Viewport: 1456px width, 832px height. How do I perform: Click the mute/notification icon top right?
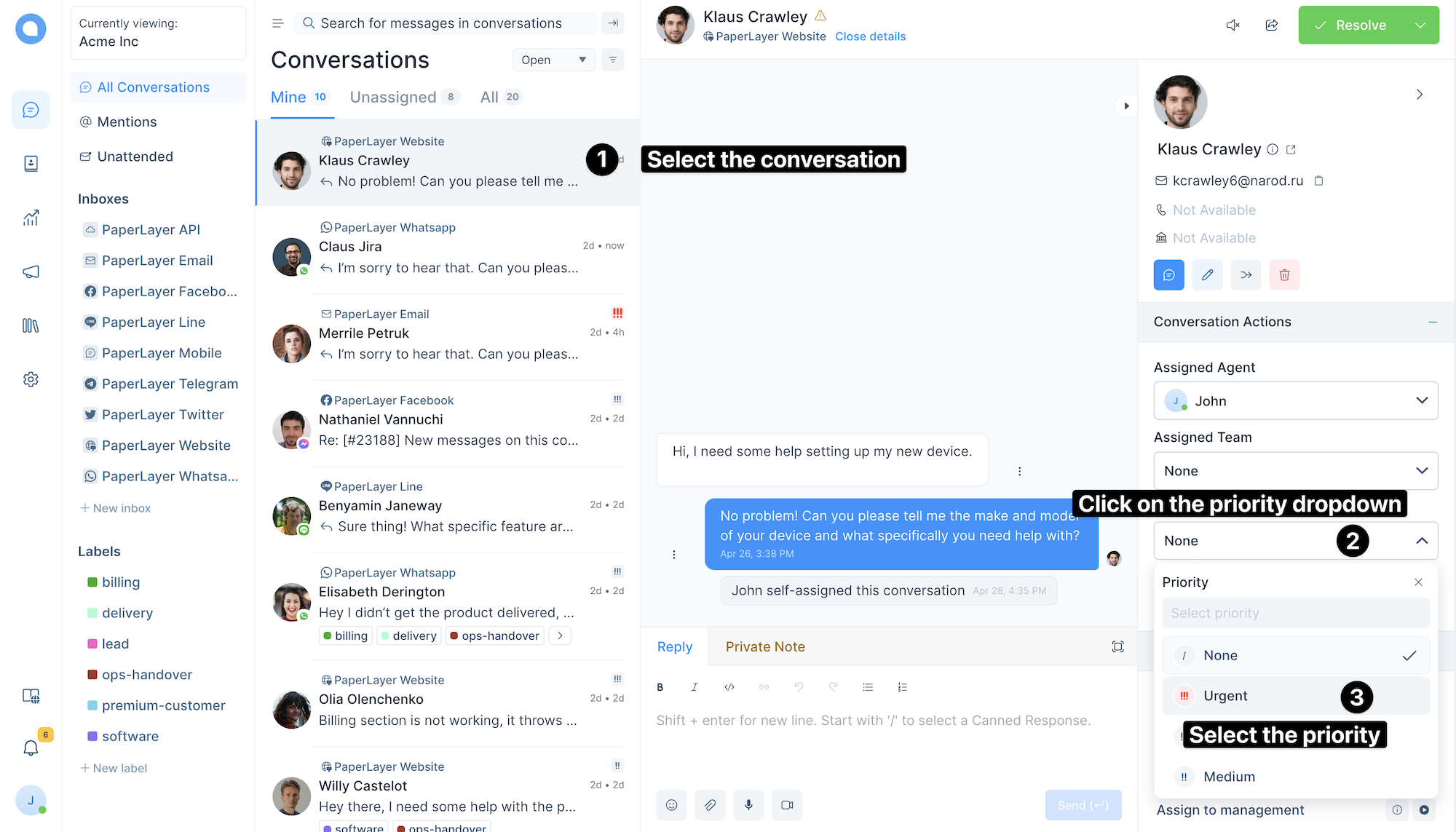[1232, 25]
